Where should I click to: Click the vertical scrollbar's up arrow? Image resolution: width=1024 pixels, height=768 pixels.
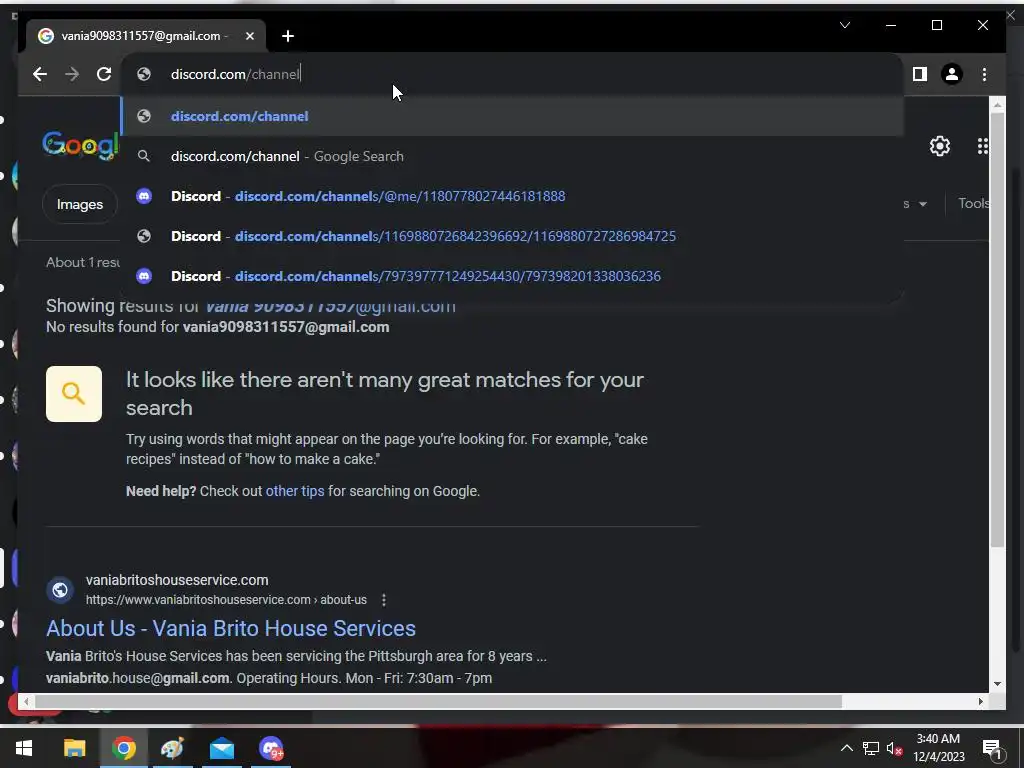(997, 104)
